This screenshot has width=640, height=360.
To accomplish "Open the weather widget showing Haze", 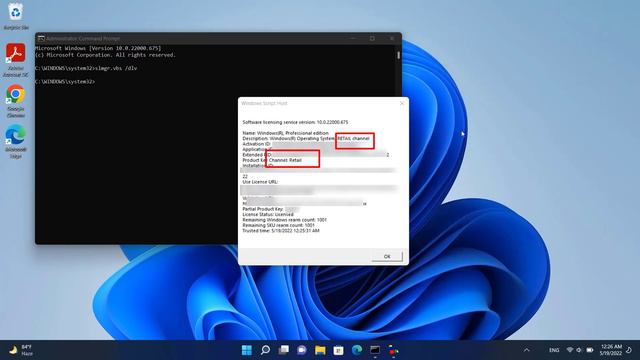I will 21,350.
